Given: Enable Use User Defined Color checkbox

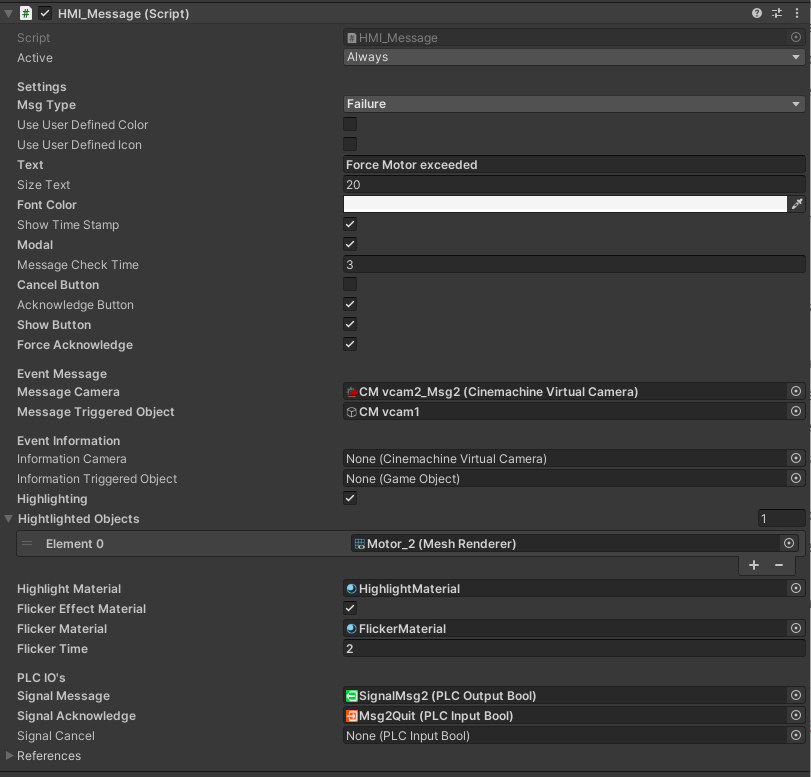Looking at the screenshot, I should (x=350, y=125).
